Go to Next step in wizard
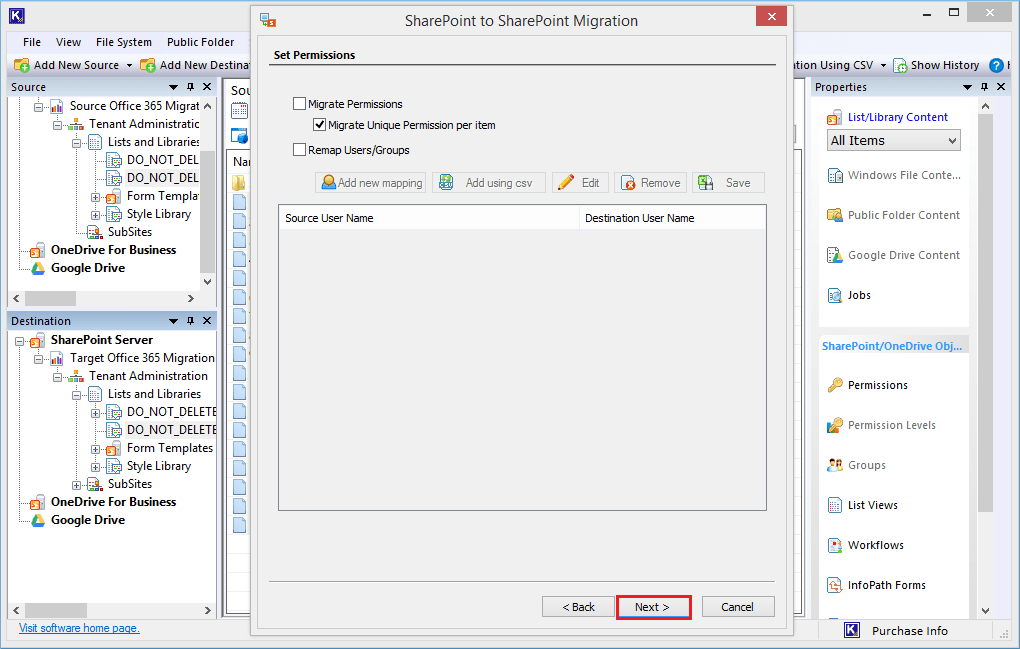Image resolution: width=1020 pixels, height=649 pixels. click(x=653, y=607)
